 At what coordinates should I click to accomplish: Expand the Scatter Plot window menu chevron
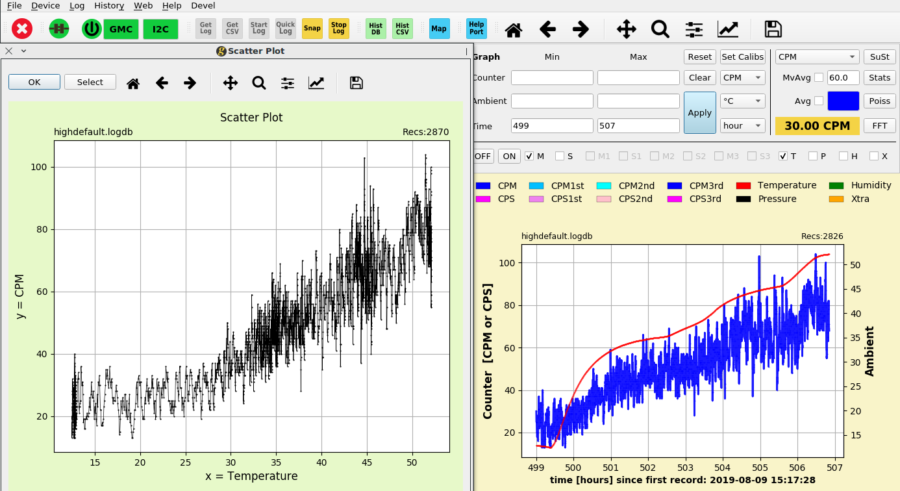pos(24,51)
